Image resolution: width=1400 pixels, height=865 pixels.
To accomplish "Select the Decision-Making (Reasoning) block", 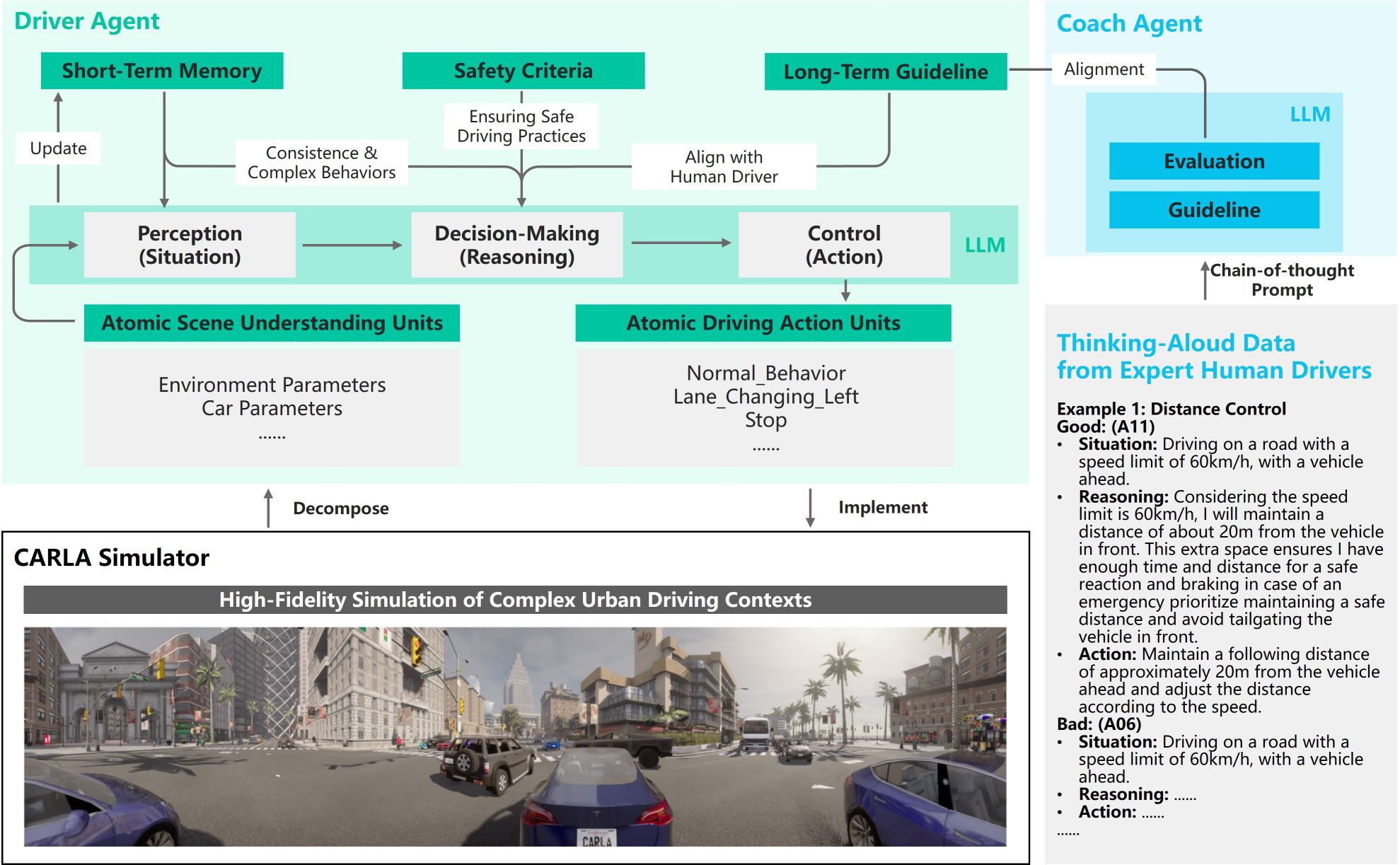I will (517, 245).
